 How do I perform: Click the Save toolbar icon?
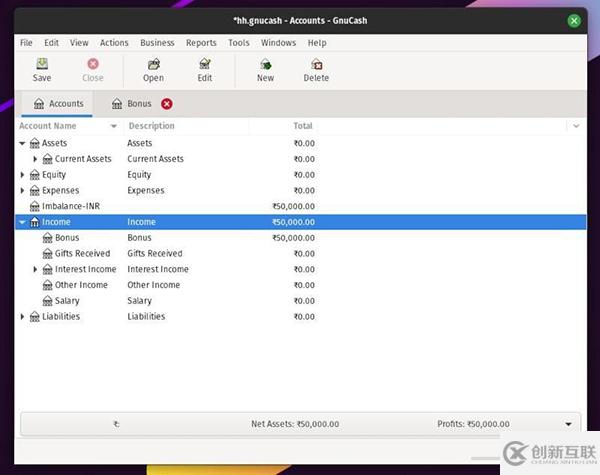pos(42,64)
